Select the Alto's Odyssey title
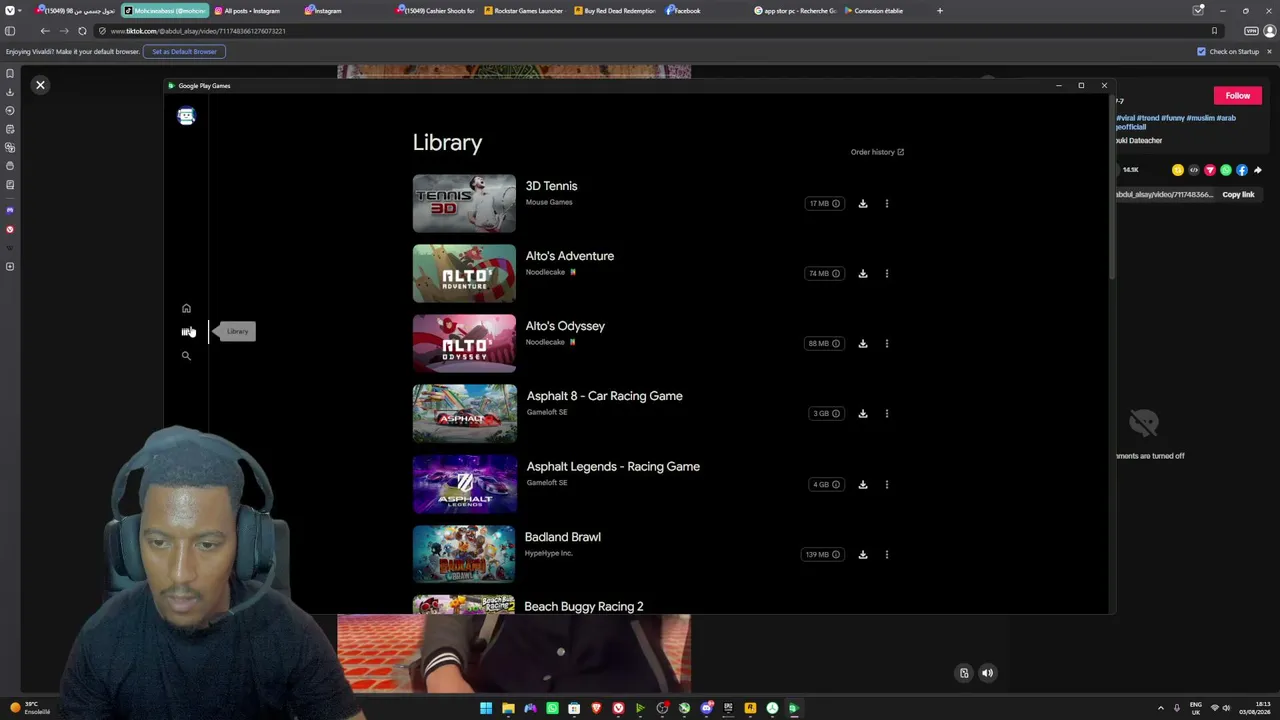Image resolution: width=1280 pixels, height=720 pixels. click(x=565, y=326)
